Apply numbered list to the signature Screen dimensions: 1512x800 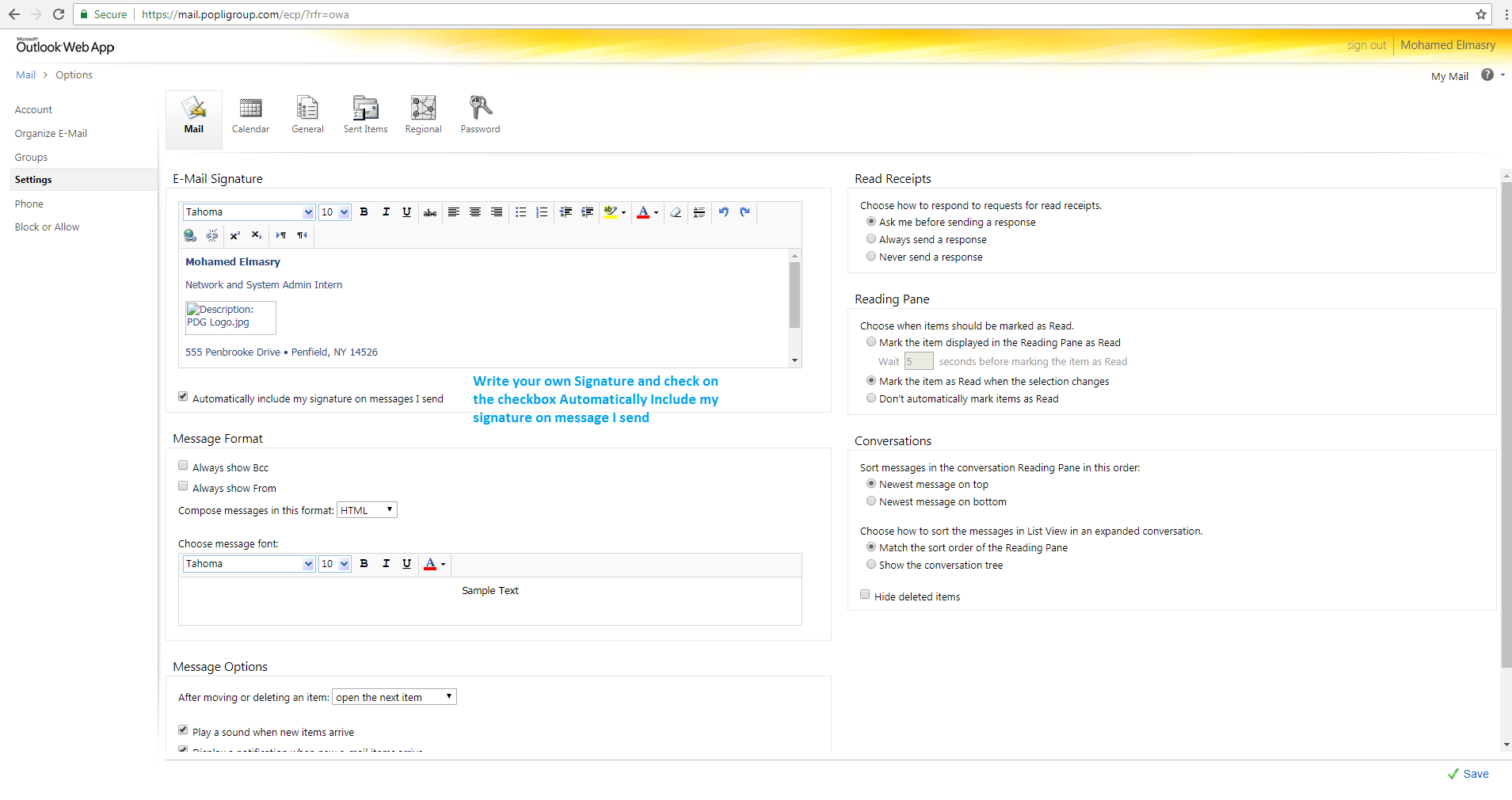tap(542, 212)
